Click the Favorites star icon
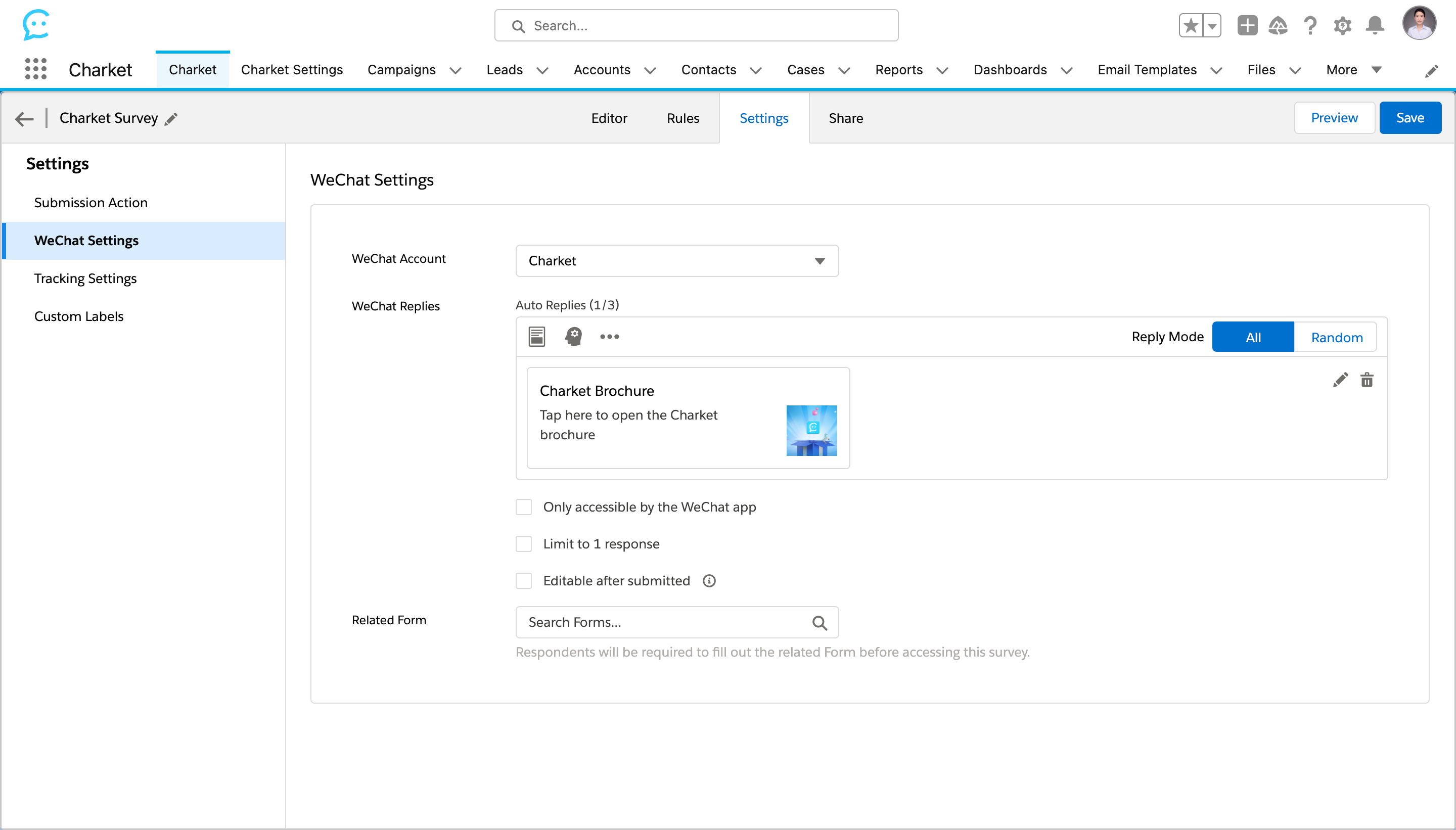This screenshot has height=830, width=1456. [1191, 26]
